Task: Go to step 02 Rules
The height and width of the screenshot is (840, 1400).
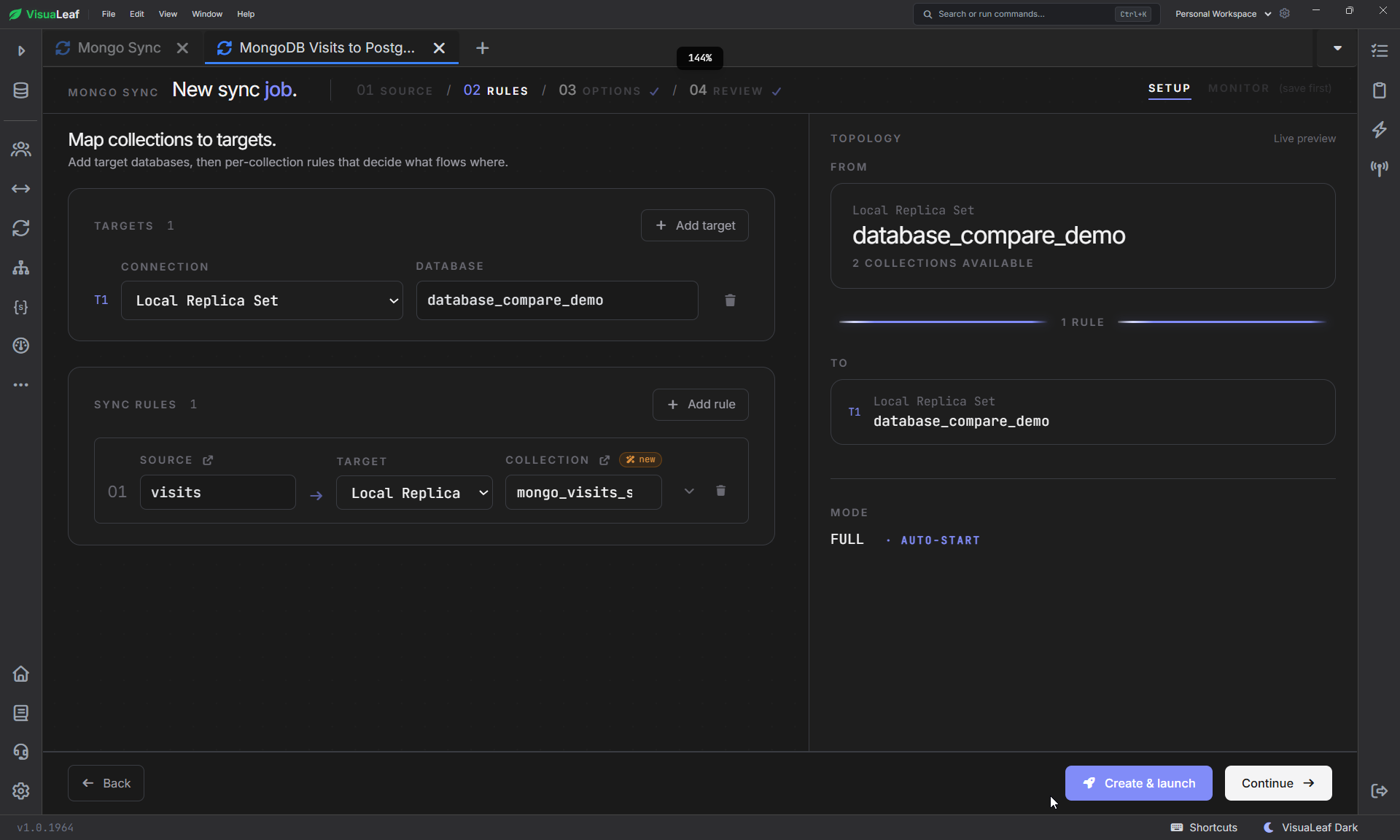Action: pyautogui.click(x=496, y=90)
